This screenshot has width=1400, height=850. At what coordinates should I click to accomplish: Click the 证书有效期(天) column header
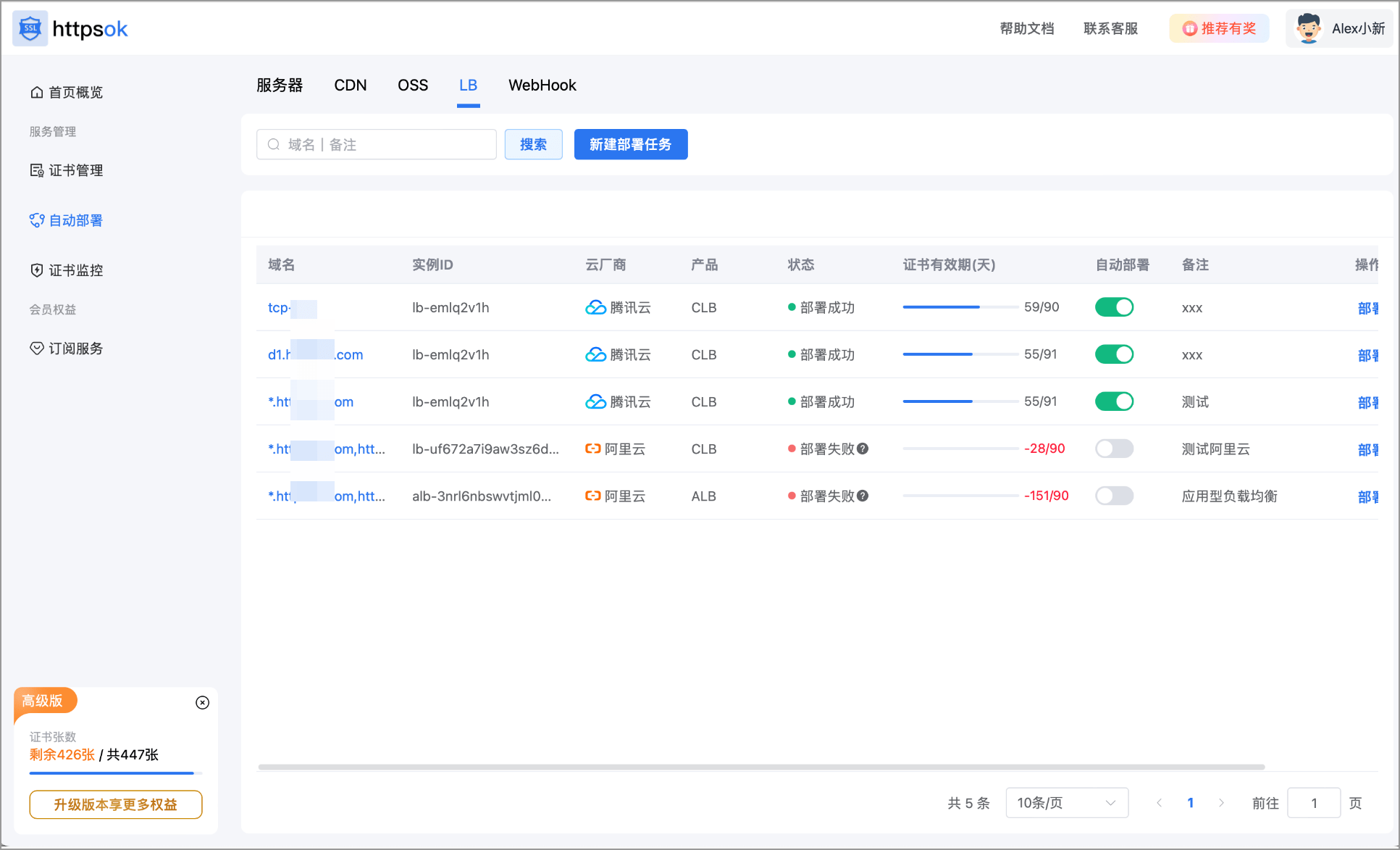tap(949, 264)
